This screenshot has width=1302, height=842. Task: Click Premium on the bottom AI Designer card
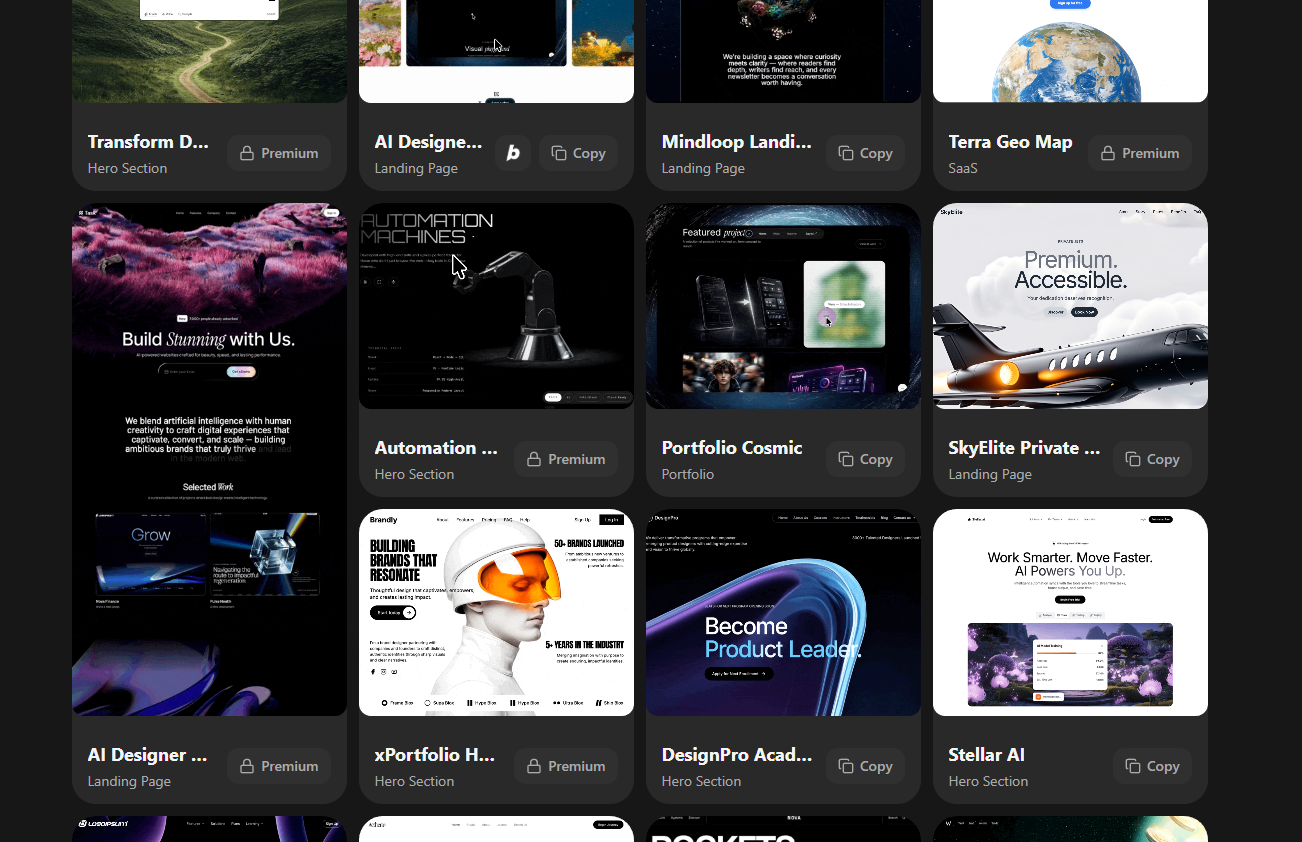pos(279,766)
